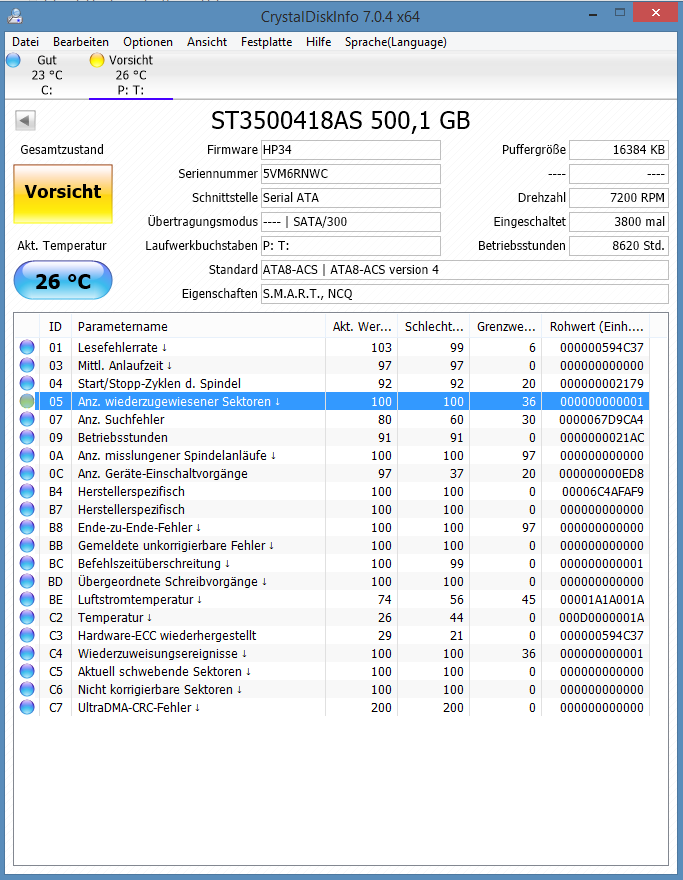
Task: Select the Anz. Suchfehler parameter name
Action: (121, 419)
